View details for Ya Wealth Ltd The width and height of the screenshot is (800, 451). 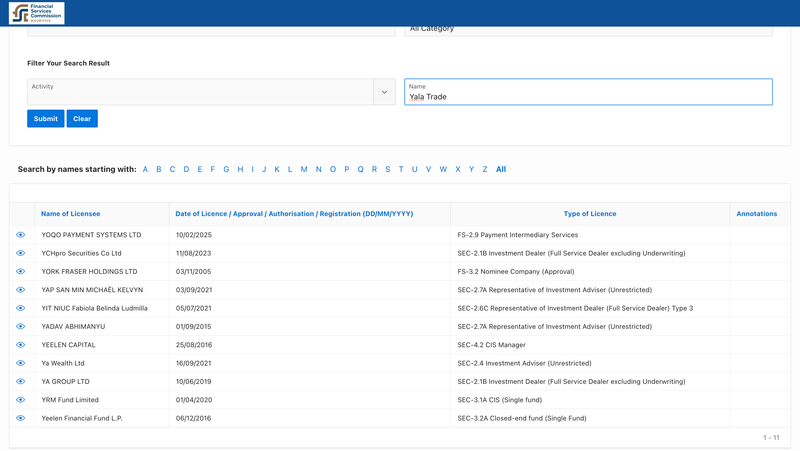(x=20, y=363)
